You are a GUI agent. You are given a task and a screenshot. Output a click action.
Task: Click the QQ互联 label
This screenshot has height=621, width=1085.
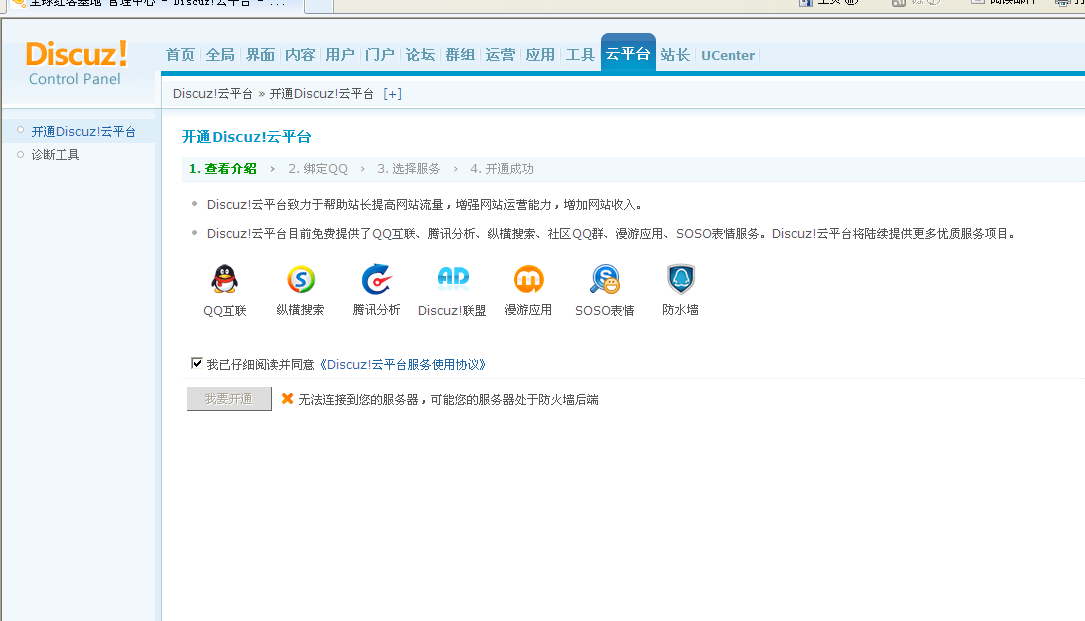[x=225, y=310]
